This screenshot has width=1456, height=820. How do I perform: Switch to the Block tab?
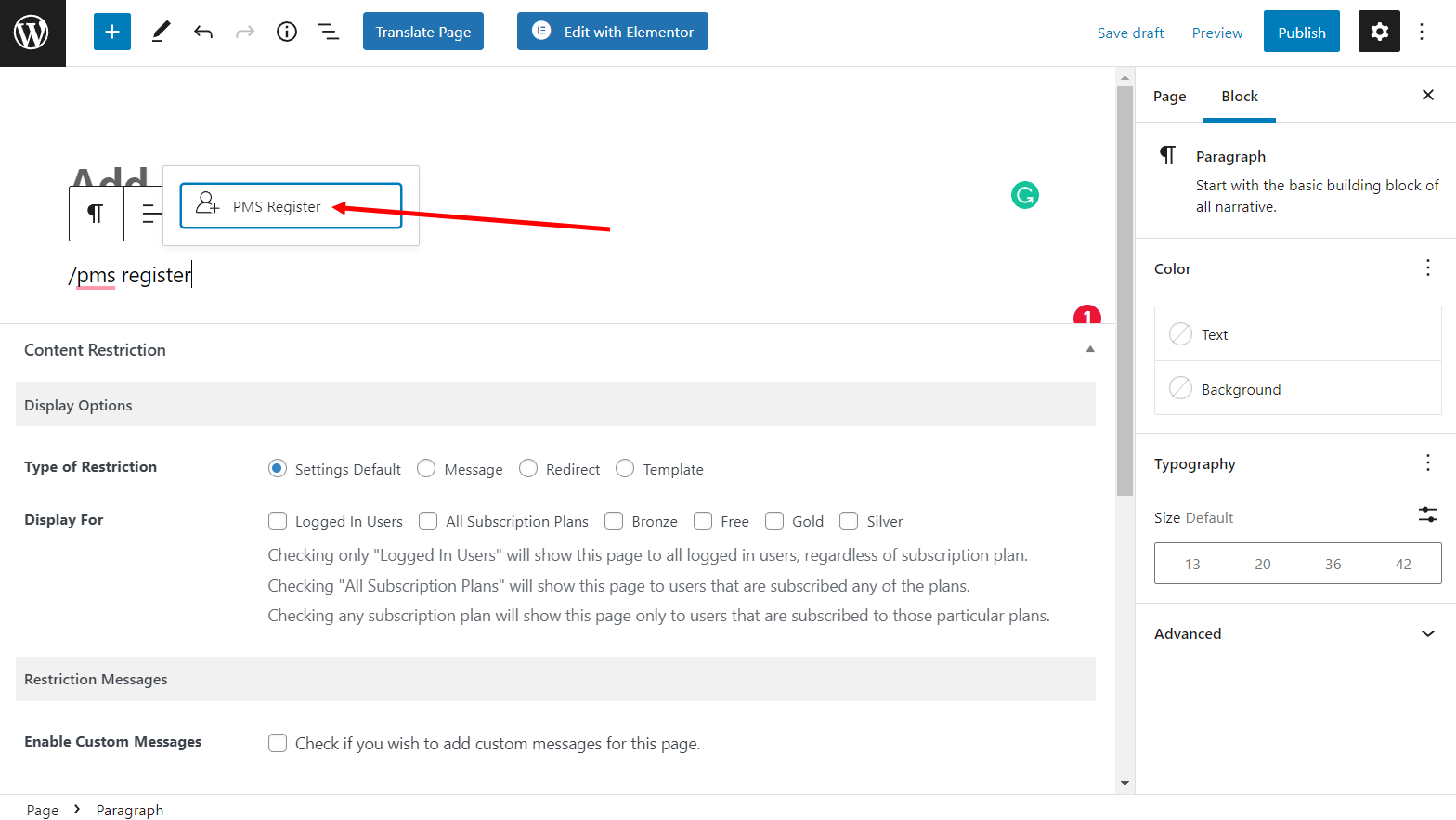tap(1240, 96)
